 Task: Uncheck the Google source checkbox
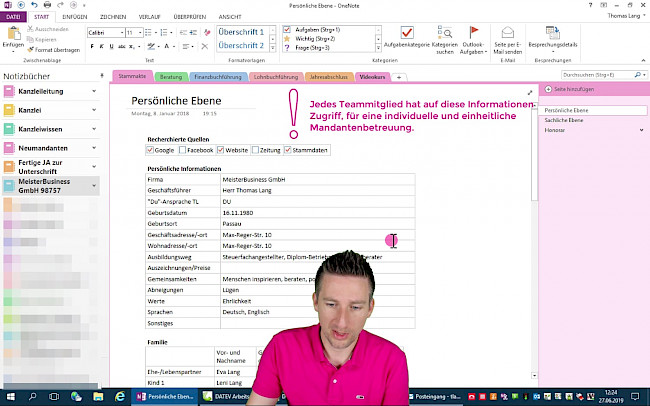[x=151, y=150]
